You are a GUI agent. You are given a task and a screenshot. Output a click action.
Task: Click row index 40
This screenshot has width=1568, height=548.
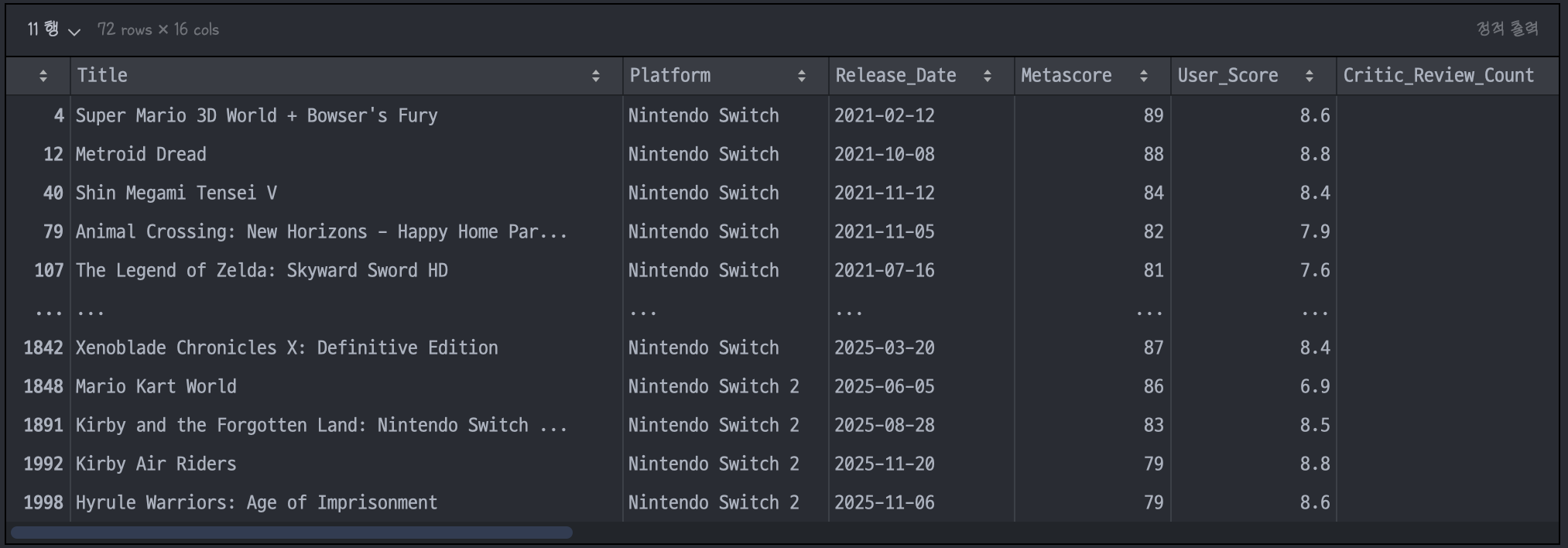pyautogui.click(x=53, y=193)
